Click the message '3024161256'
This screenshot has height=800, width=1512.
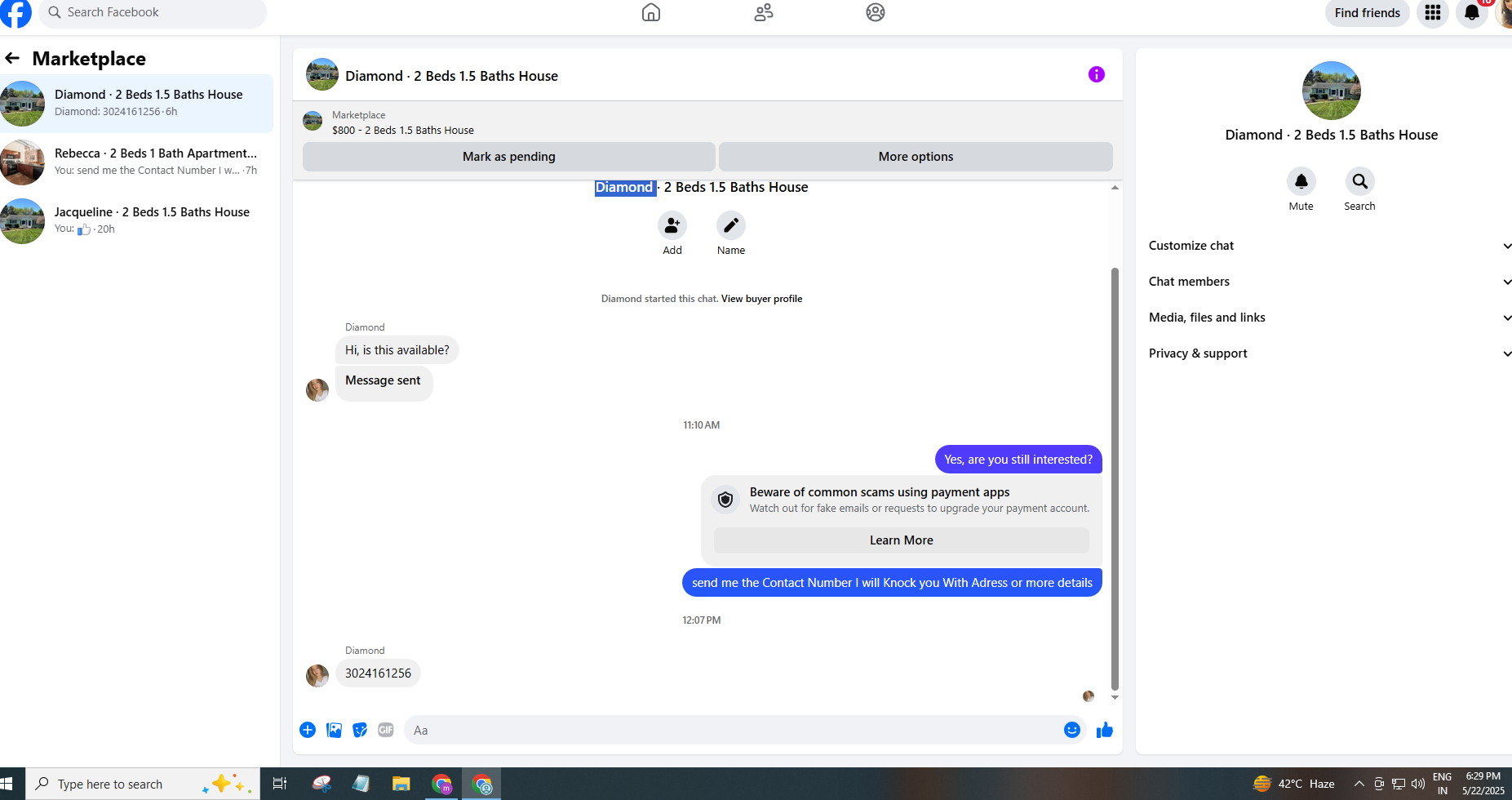[378, 673]
